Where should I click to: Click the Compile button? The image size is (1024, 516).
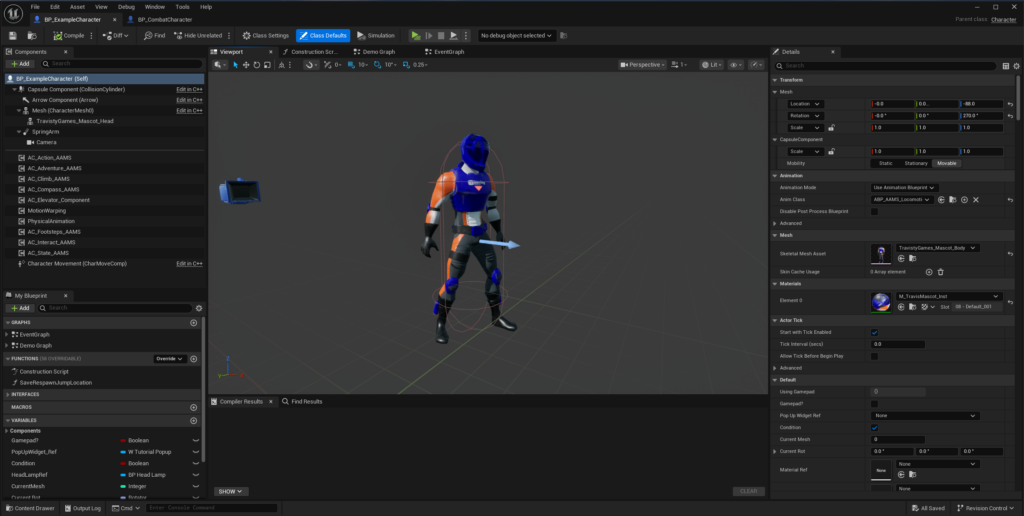click(69, 35)
